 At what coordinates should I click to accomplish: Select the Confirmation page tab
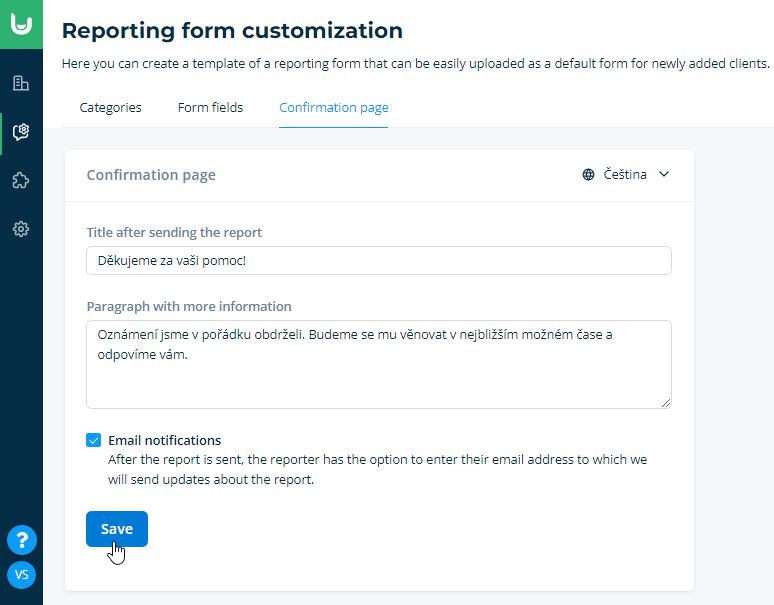[x=334, y=108]
